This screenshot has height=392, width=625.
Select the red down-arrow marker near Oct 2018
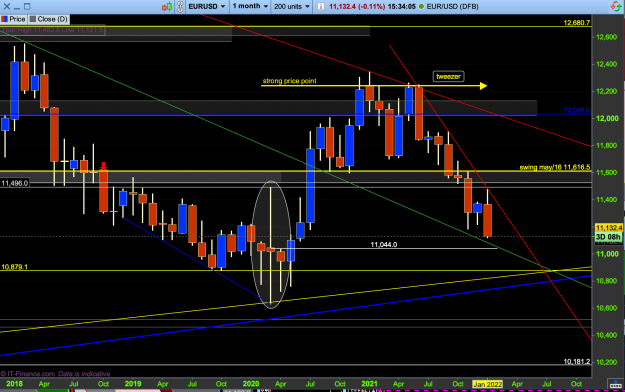click(103, 166)
